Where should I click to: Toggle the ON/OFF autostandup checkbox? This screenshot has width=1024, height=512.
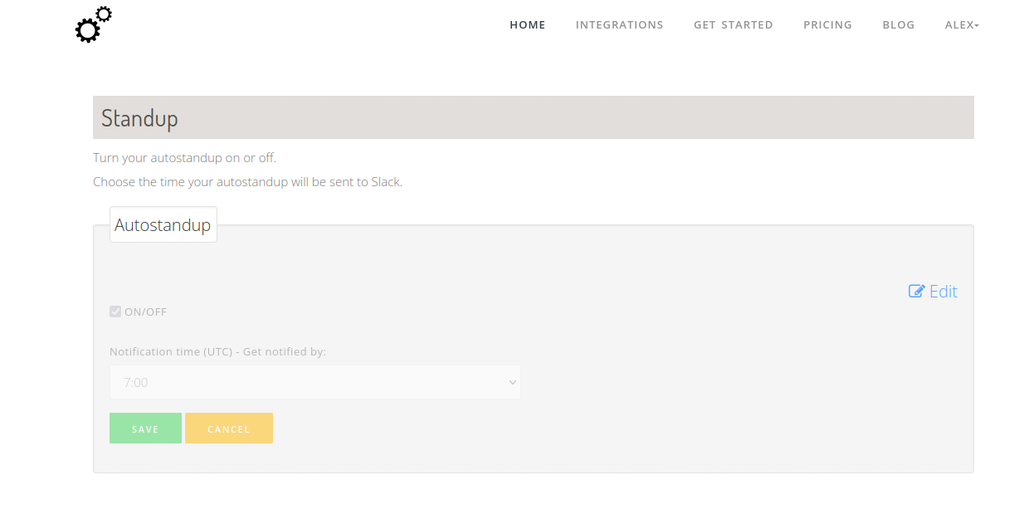click(116, 312)
